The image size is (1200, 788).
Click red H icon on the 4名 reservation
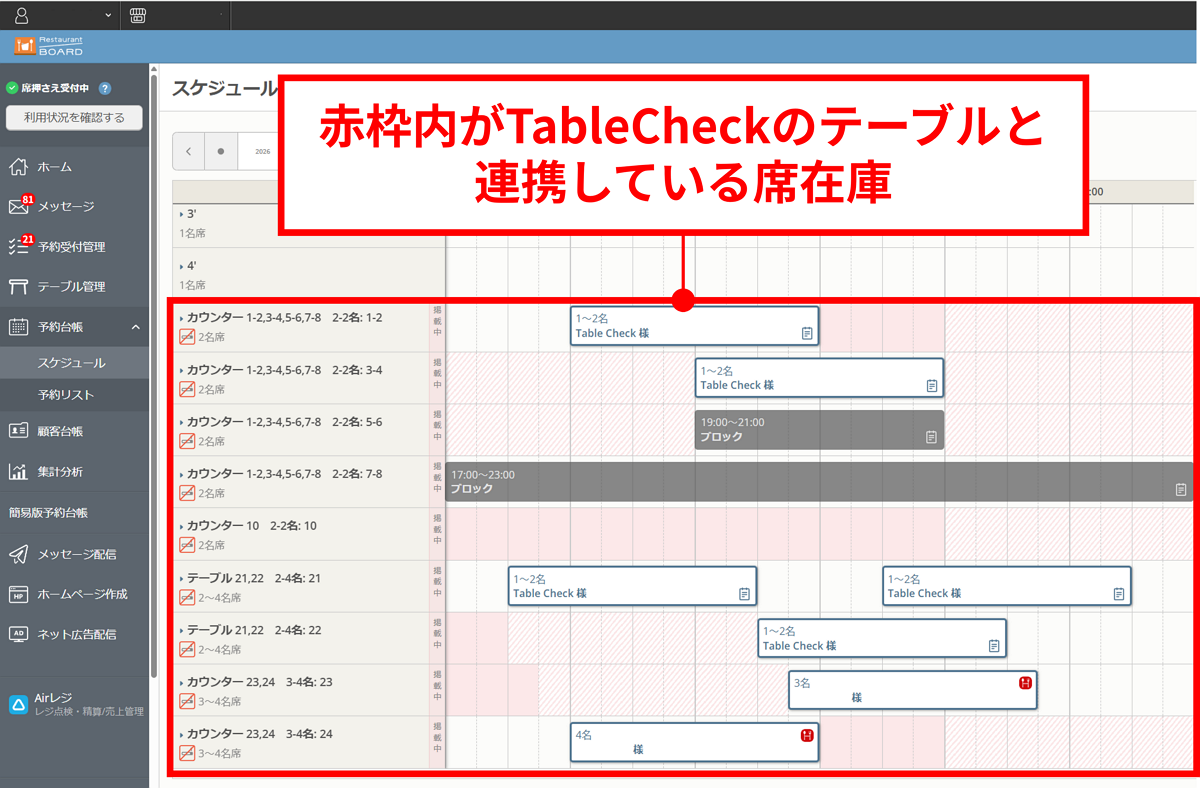tap(807, 735)
